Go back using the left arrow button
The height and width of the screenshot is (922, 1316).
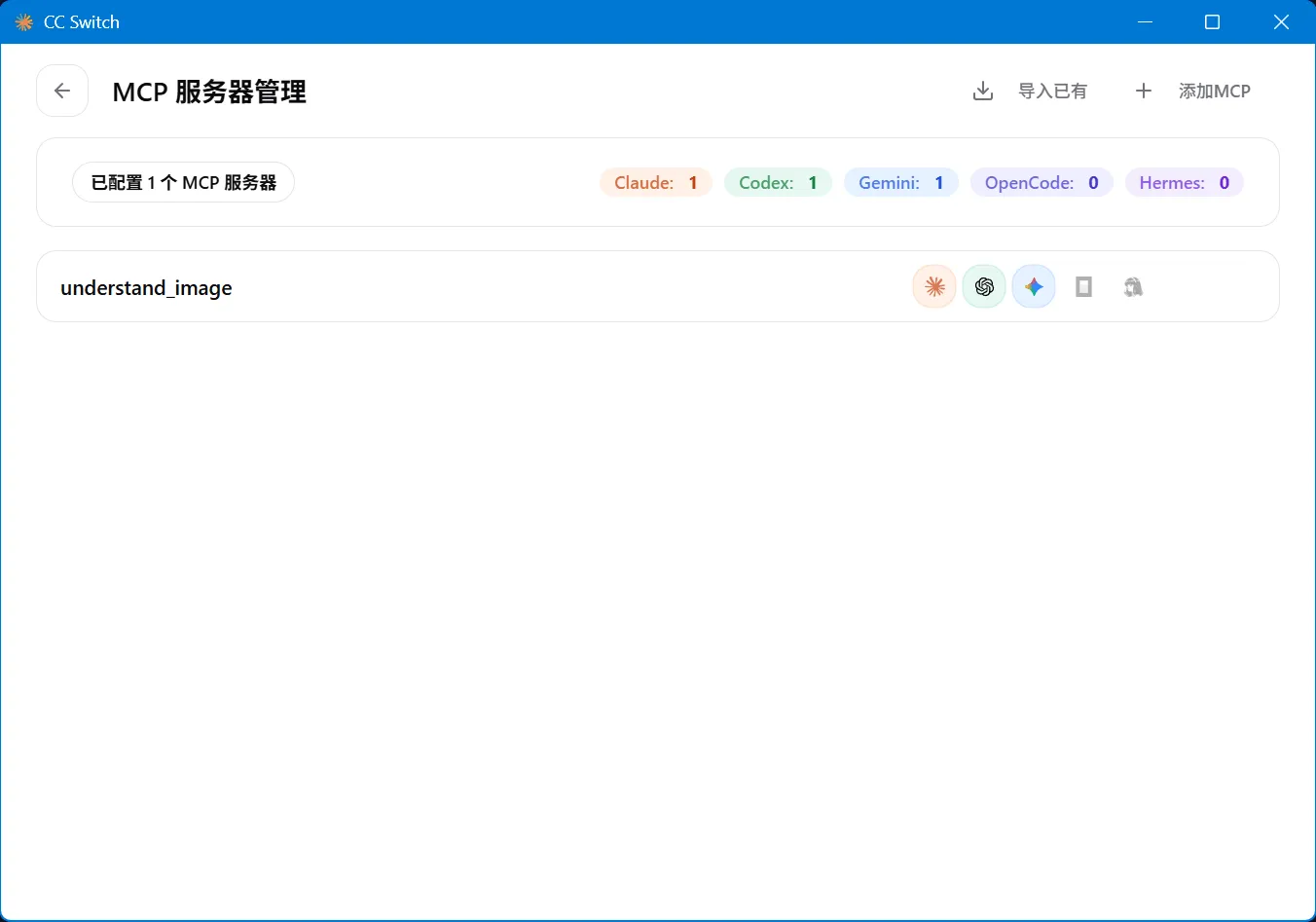click(62, 91)
